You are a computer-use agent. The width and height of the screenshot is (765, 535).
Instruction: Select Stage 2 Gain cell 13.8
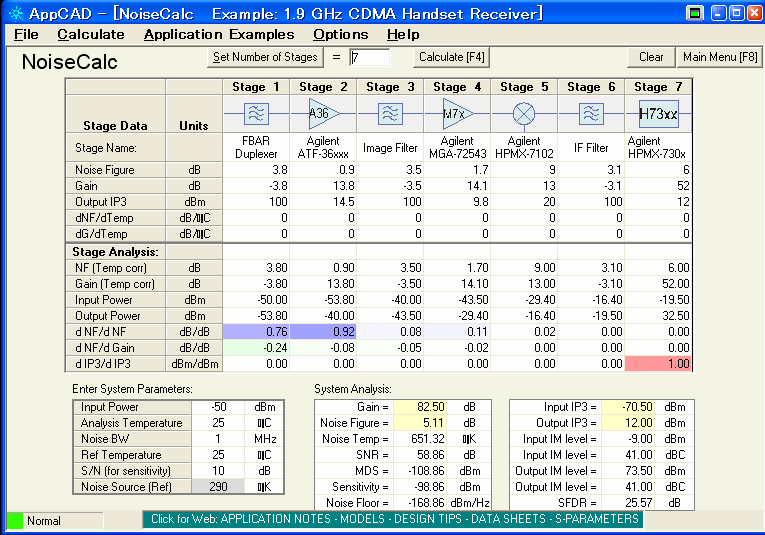coord(323,186)
